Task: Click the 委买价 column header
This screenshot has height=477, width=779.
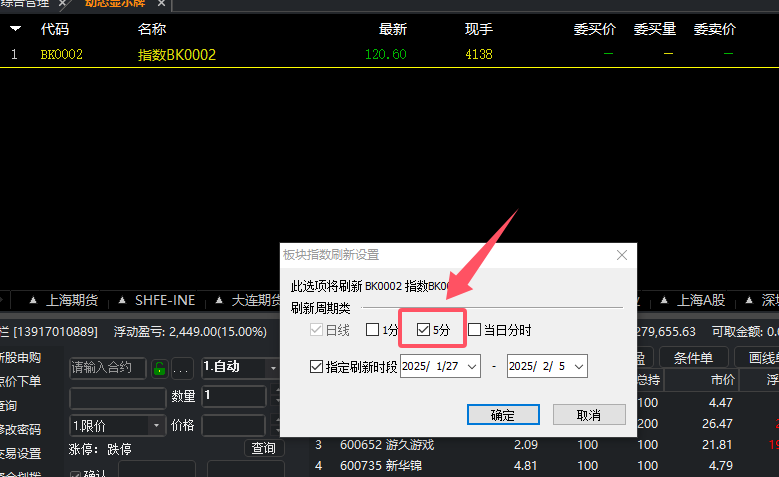Action: click(595, 29)
